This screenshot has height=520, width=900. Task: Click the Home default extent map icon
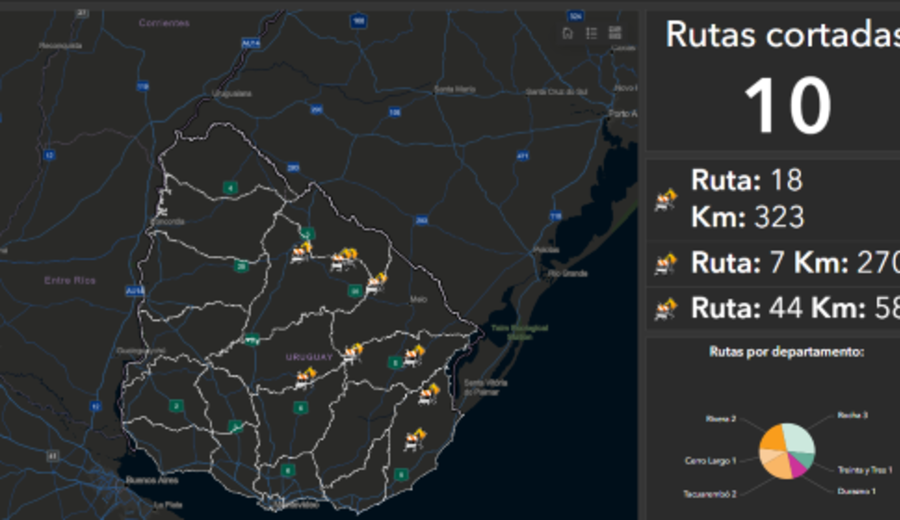tap(567, 33)
